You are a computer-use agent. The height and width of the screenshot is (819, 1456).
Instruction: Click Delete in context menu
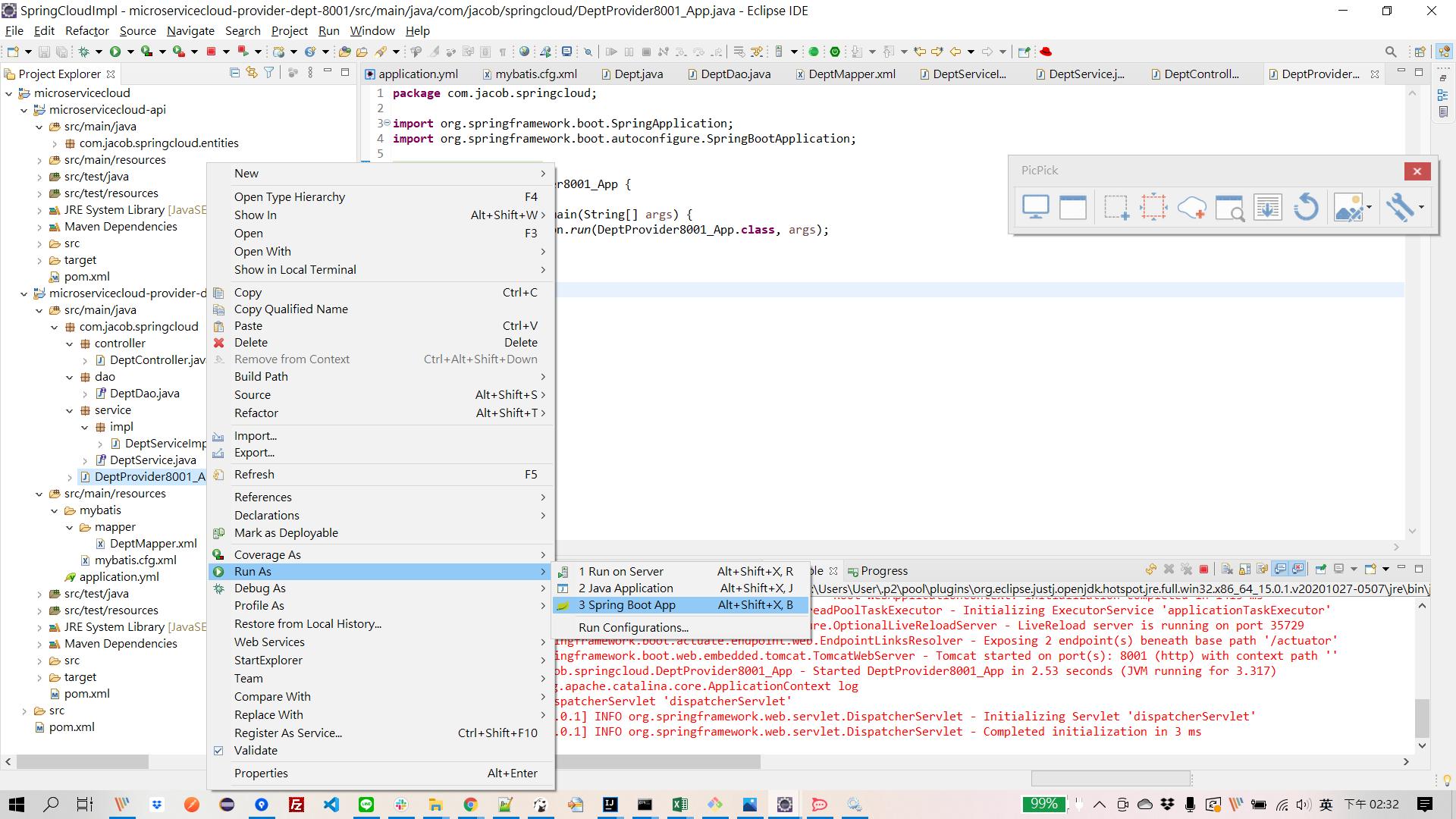click(x=381, y=343)
